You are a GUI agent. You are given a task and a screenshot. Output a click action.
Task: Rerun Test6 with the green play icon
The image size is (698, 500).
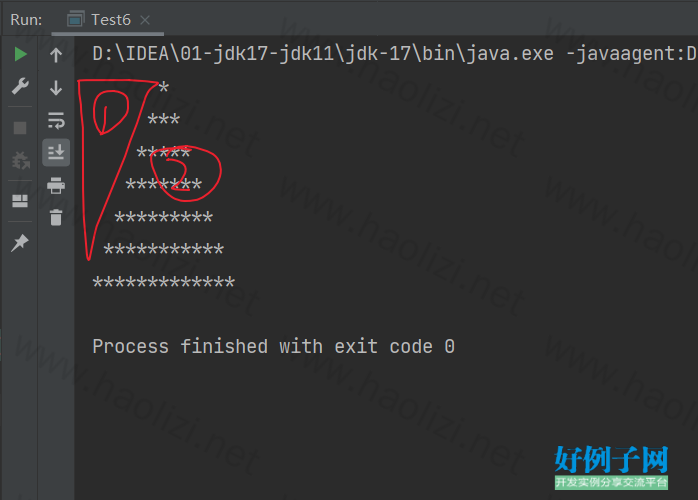[20, 54]
